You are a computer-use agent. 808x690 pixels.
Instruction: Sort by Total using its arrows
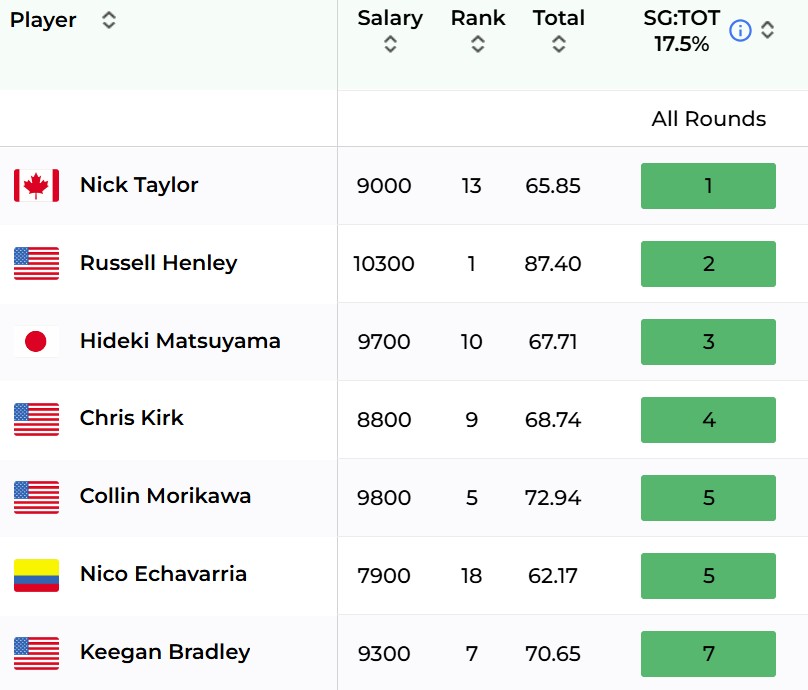559,44
